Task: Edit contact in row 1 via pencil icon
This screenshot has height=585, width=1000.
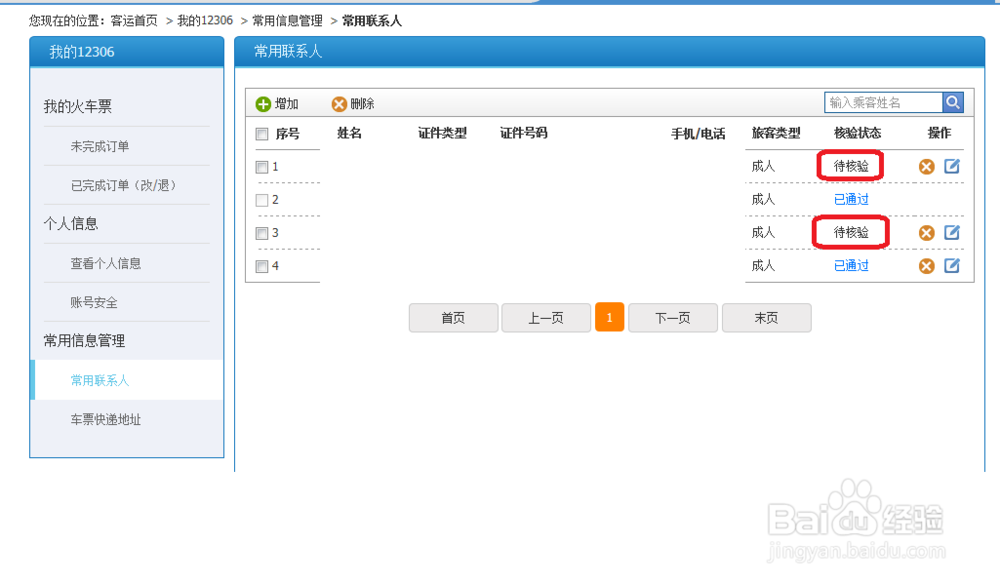Action: pos(952,166)
